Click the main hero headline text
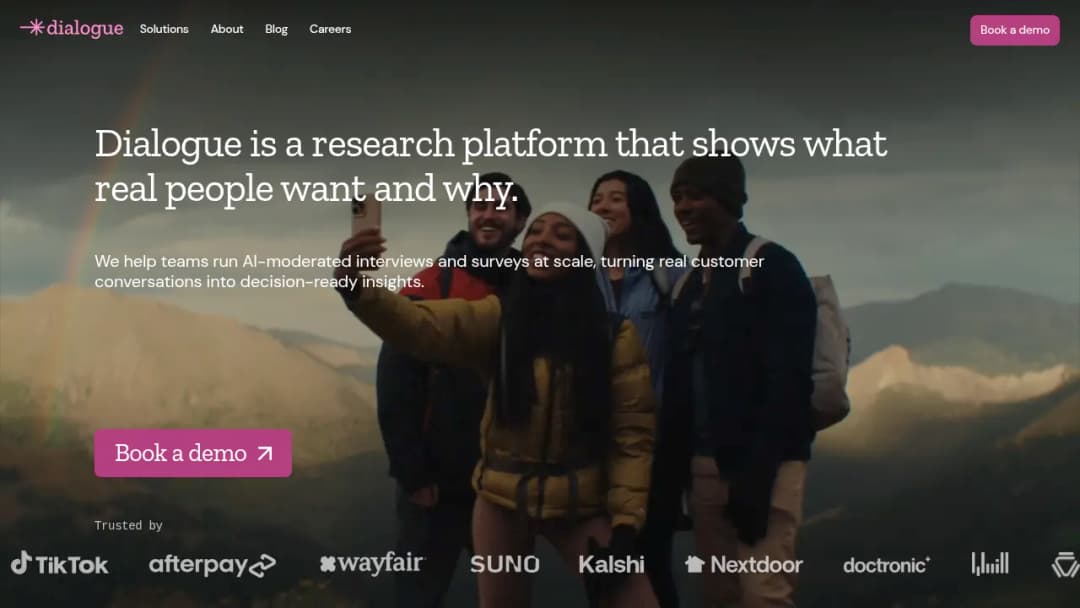 [490, 166]
